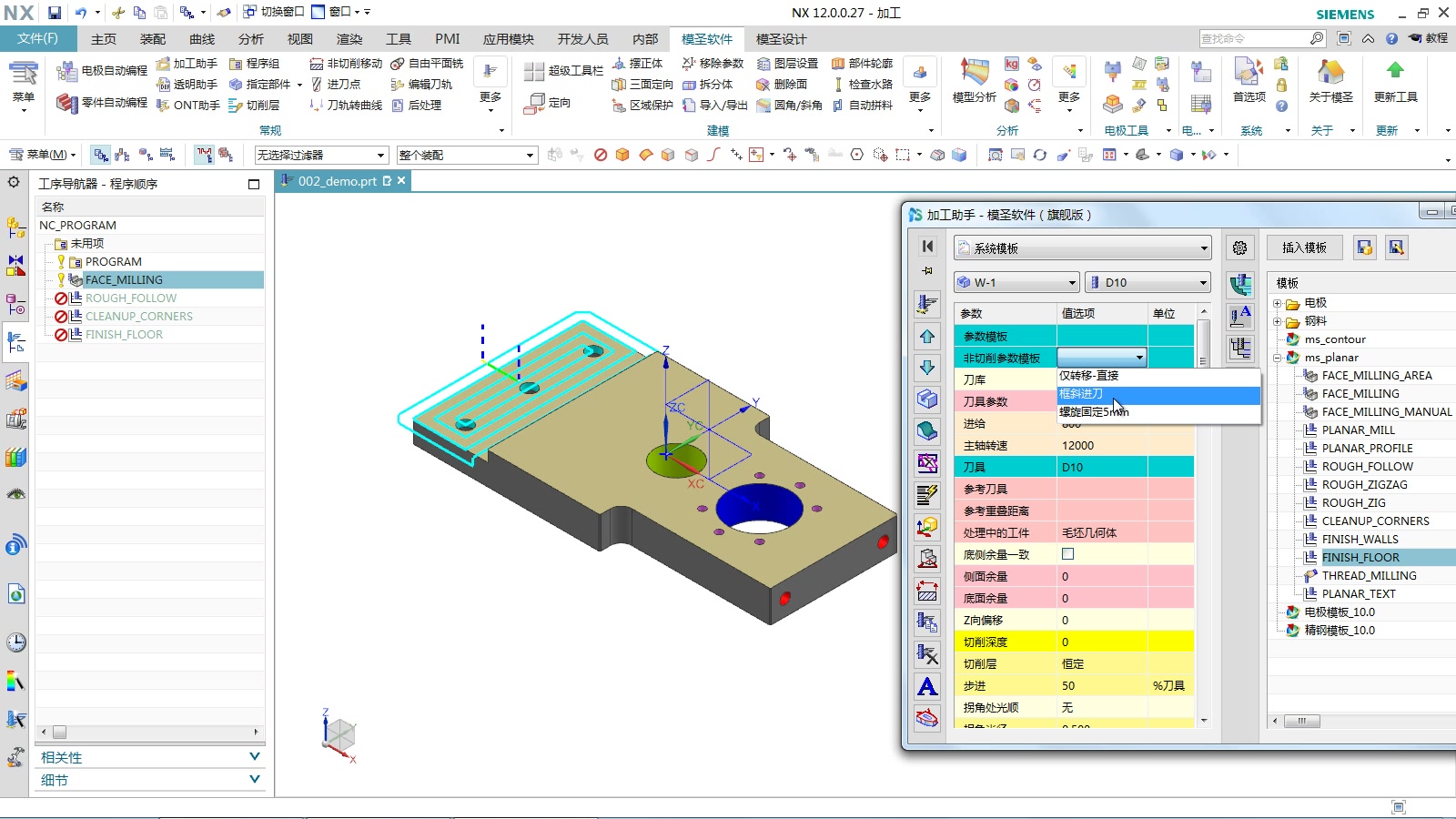
Task: Click 关于模圣 ribbon icon
Action: point(1330,80)
